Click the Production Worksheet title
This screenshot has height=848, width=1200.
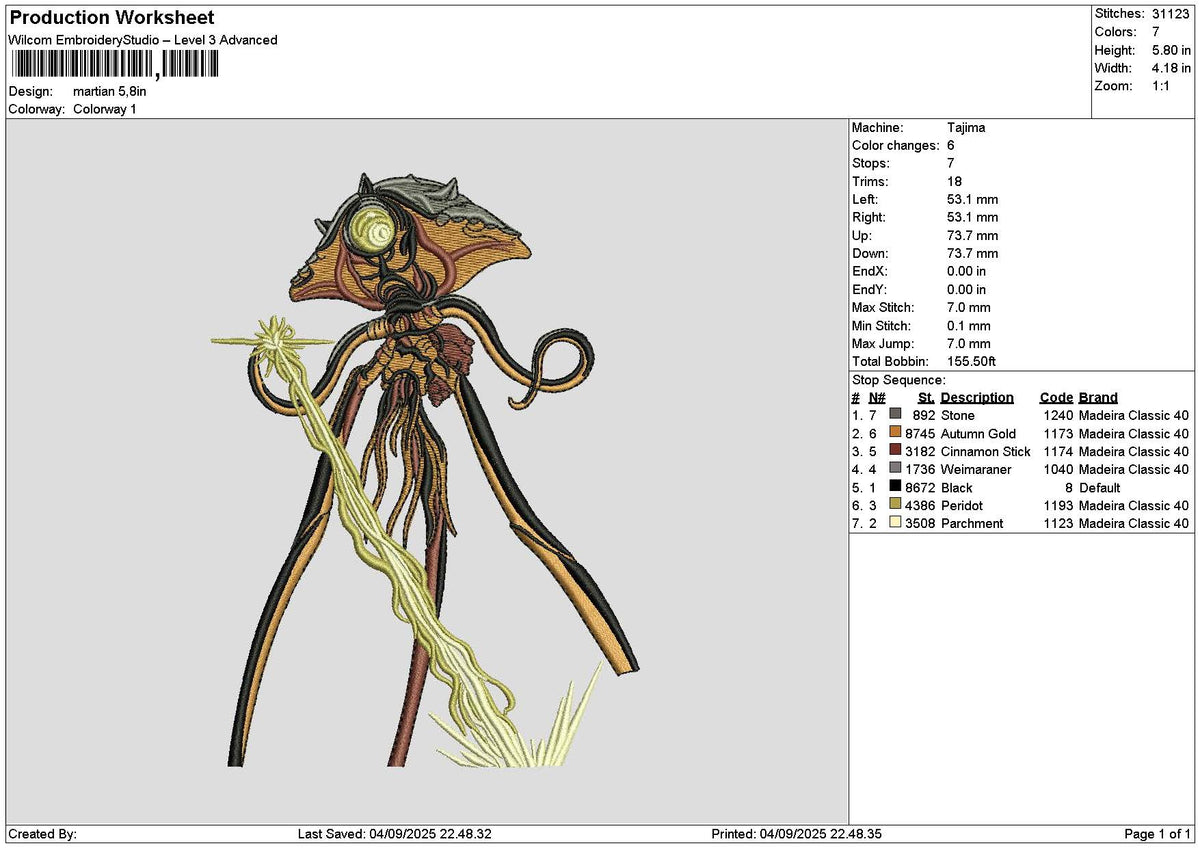[x=111, y=18]
